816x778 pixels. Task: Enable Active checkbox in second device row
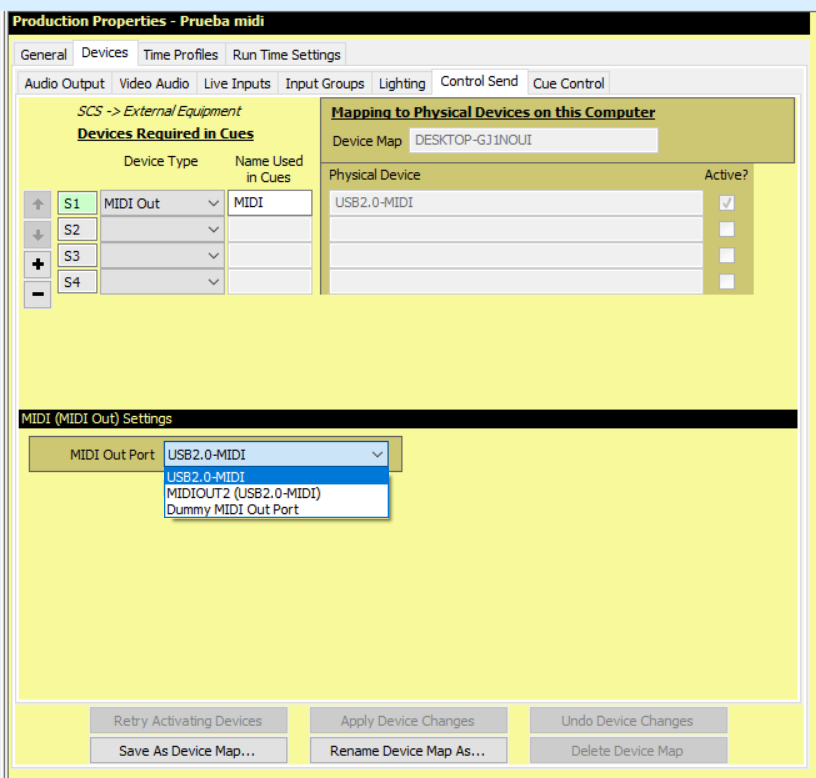pyautogui.click(x=727, y=230)
